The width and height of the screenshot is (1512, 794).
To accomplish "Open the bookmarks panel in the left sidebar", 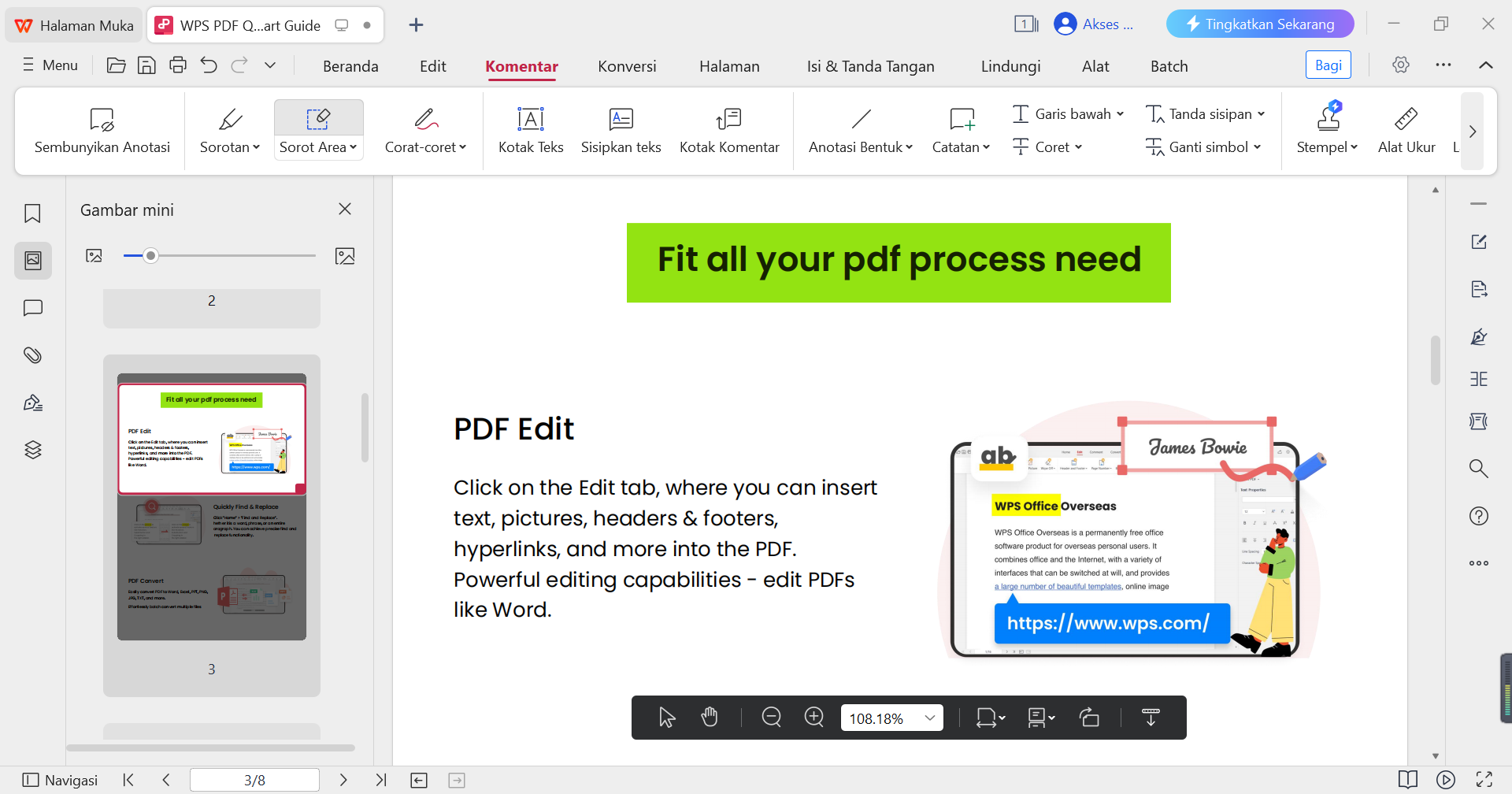I will point(32,213).
